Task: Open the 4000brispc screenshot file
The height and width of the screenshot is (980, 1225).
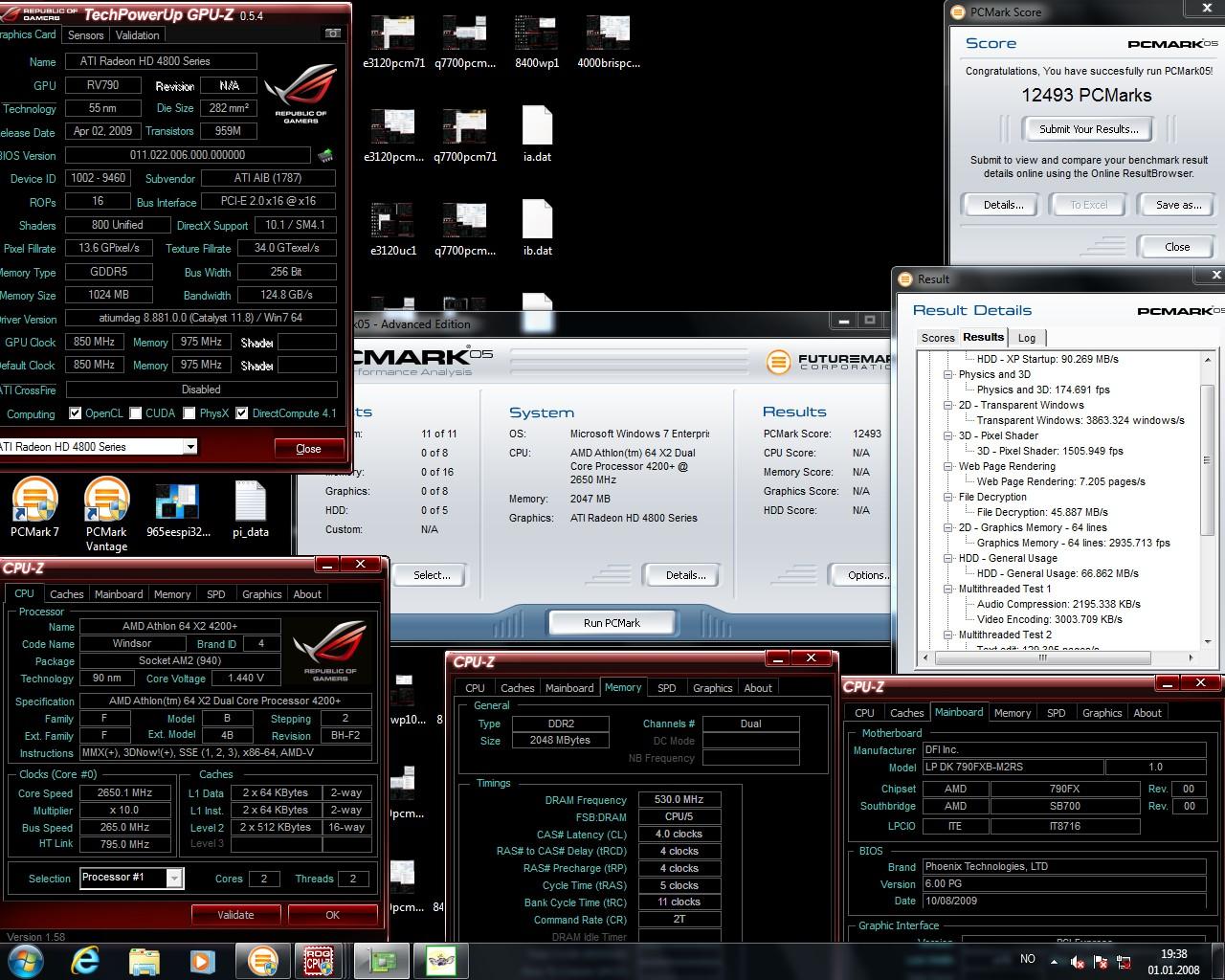Action: pyautogui.click(x=608, y=41)
